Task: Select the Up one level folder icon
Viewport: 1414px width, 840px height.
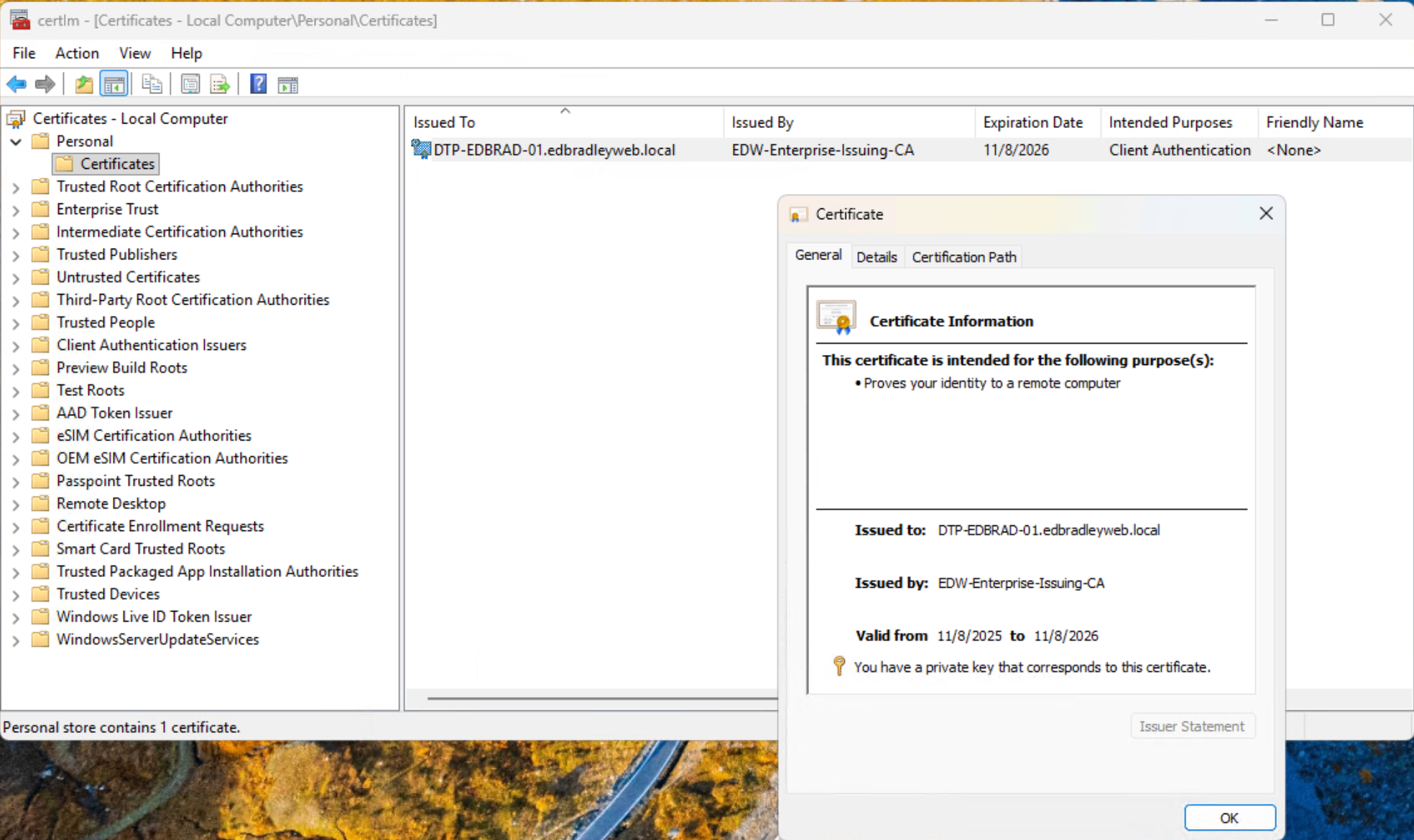Action: (x=83, y=84)
